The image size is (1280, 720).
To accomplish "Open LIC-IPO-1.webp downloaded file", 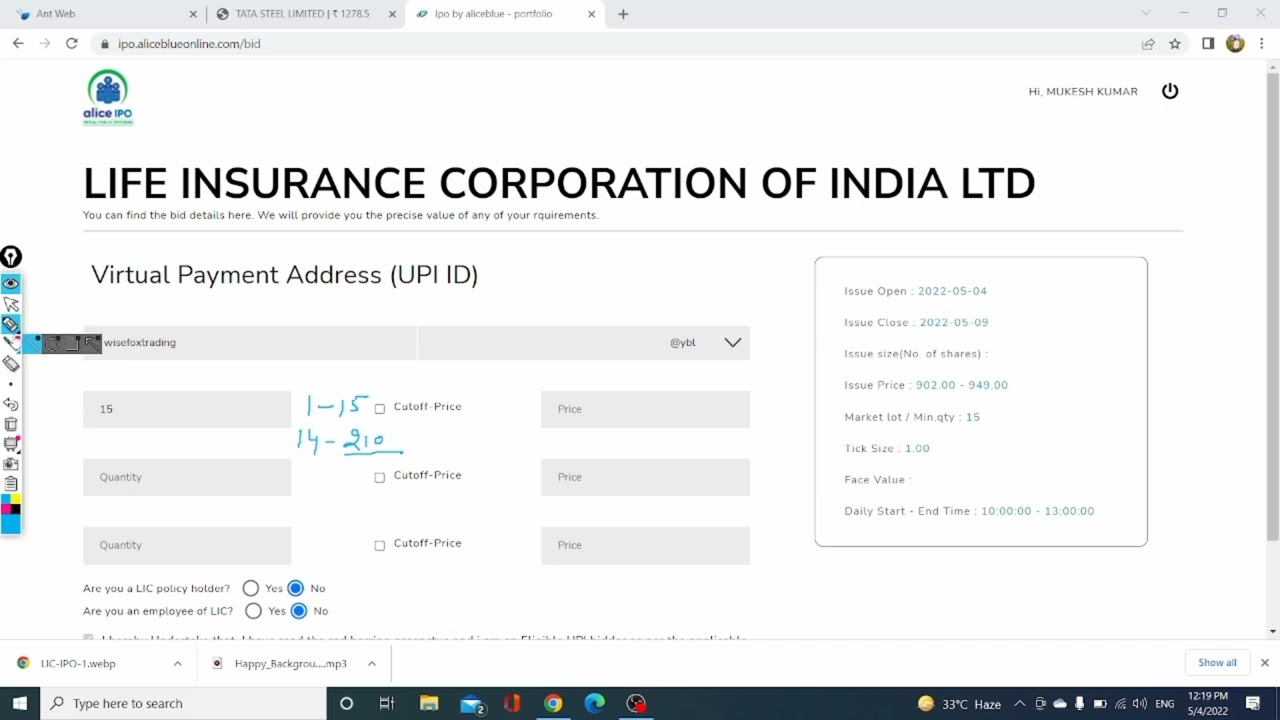I will [x=78, y=663].
